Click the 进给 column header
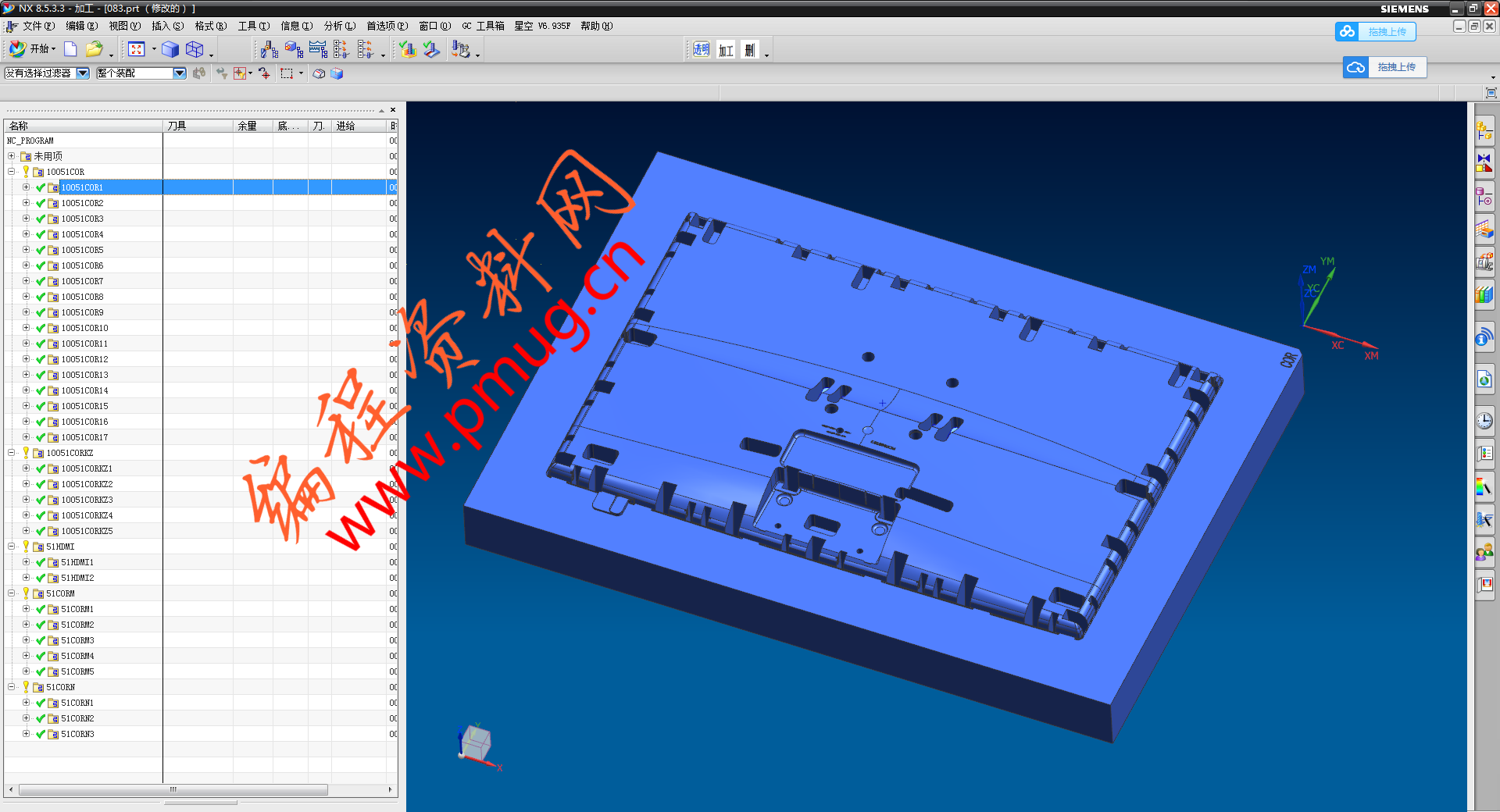This screenshot has width=1500, height=812. tap(359, 126)
